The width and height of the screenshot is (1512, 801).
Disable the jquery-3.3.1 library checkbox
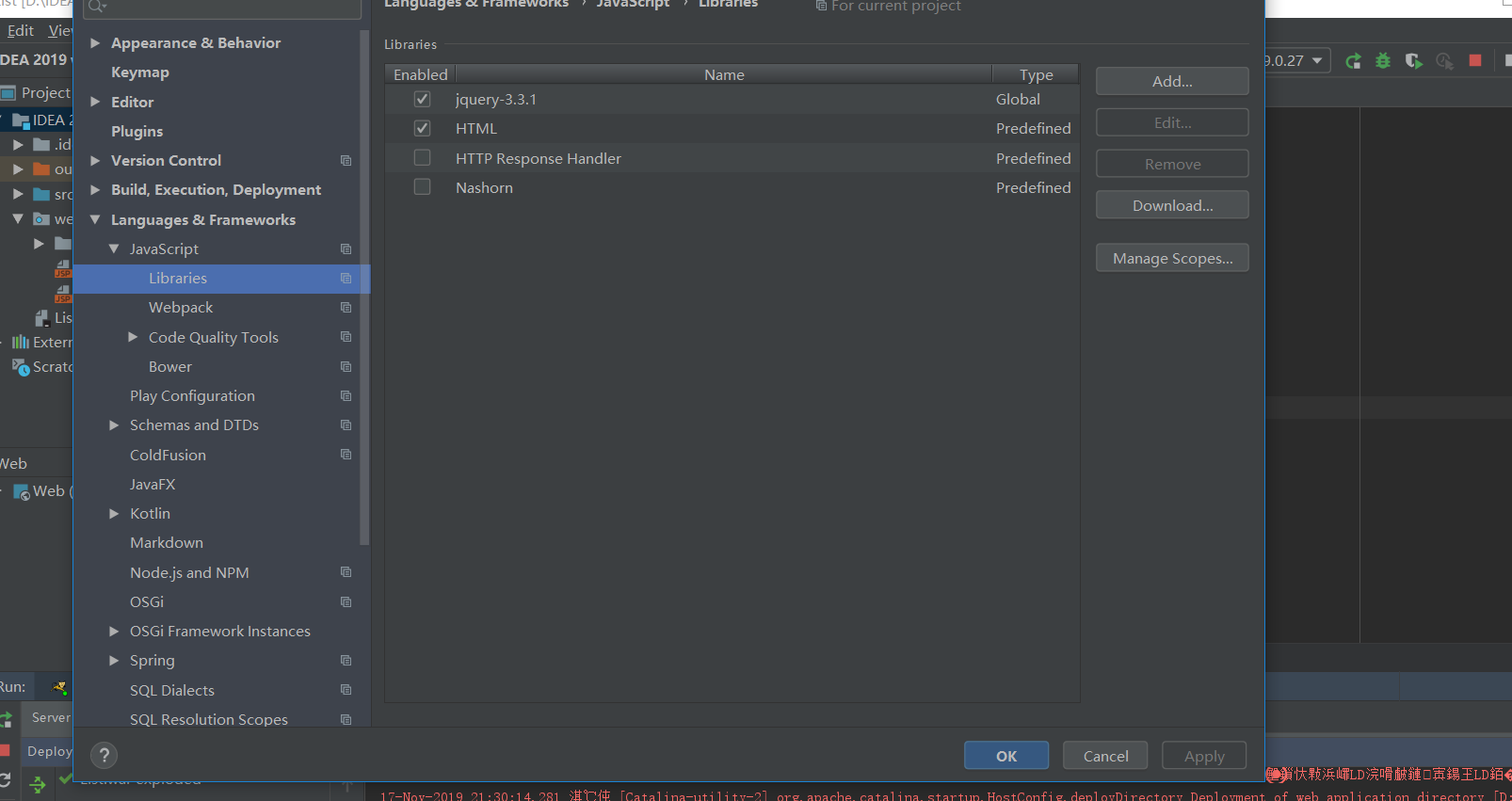[x=422, y=99]
